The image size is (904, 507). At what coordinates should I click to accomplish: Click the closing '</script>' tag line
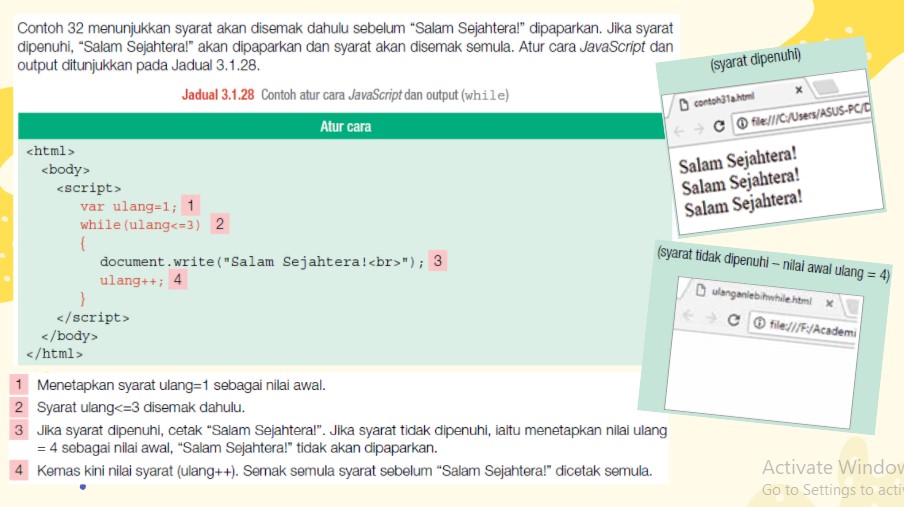click(x=93, y=318)
